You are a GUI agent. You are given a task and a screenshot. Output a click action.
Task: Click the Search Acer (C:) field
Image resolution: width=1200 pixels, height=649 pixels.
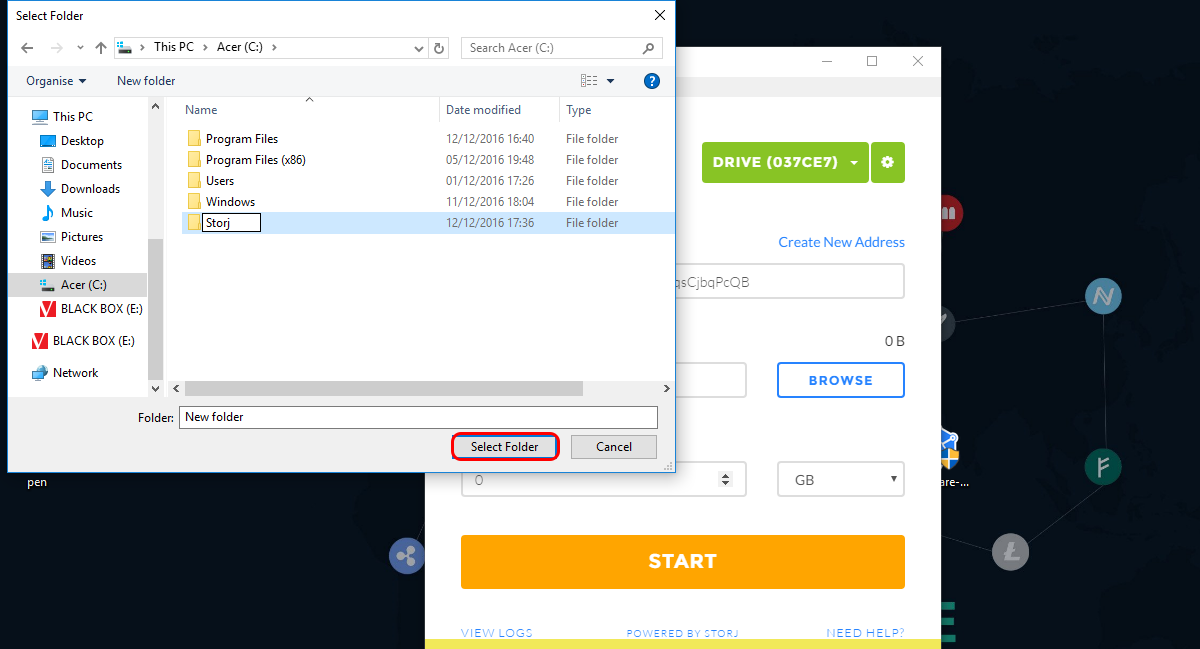point(562,48)
